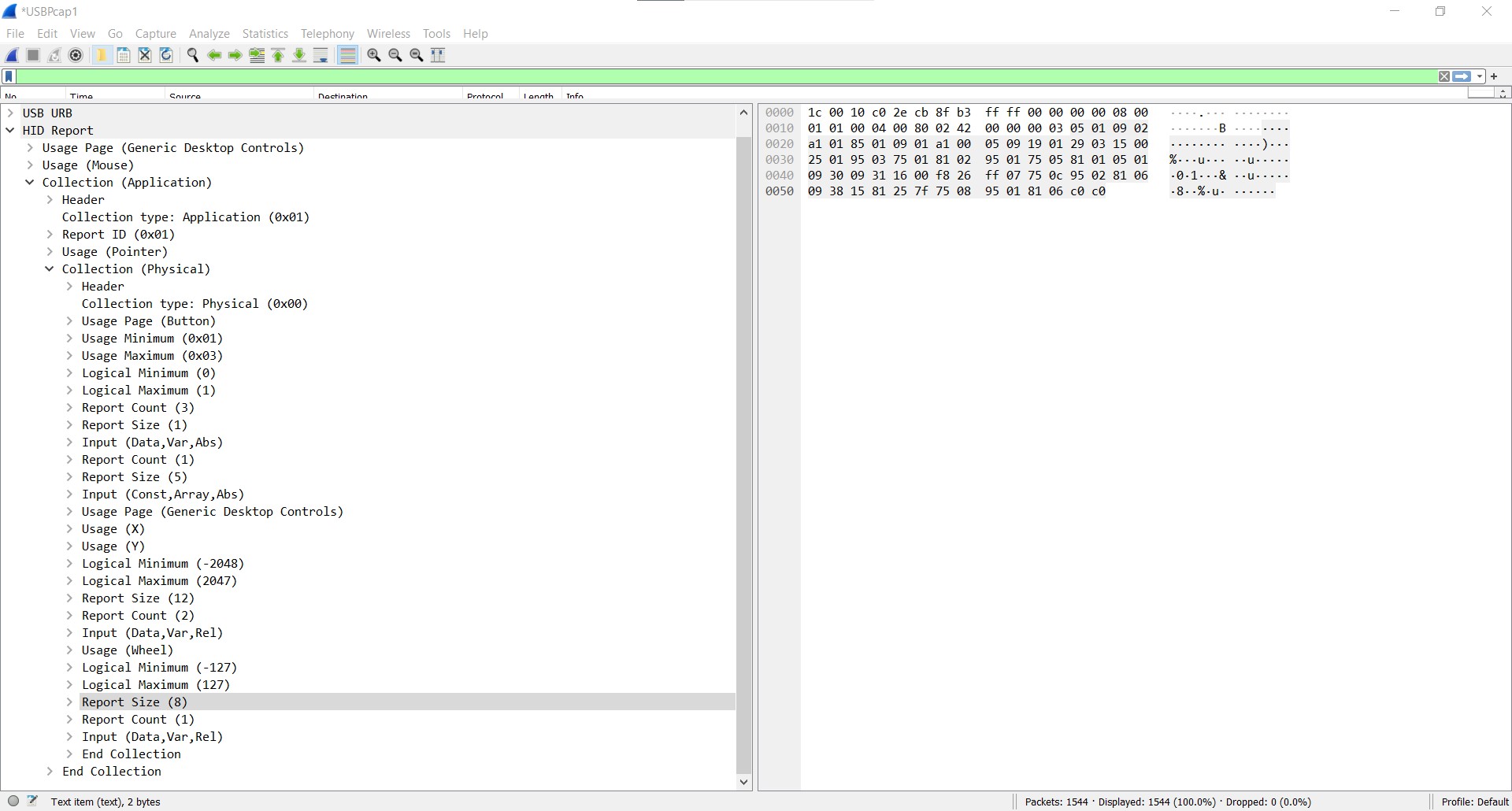
Task: Expand the Usage (Mouse) item
Action: [x=30, y=165]
